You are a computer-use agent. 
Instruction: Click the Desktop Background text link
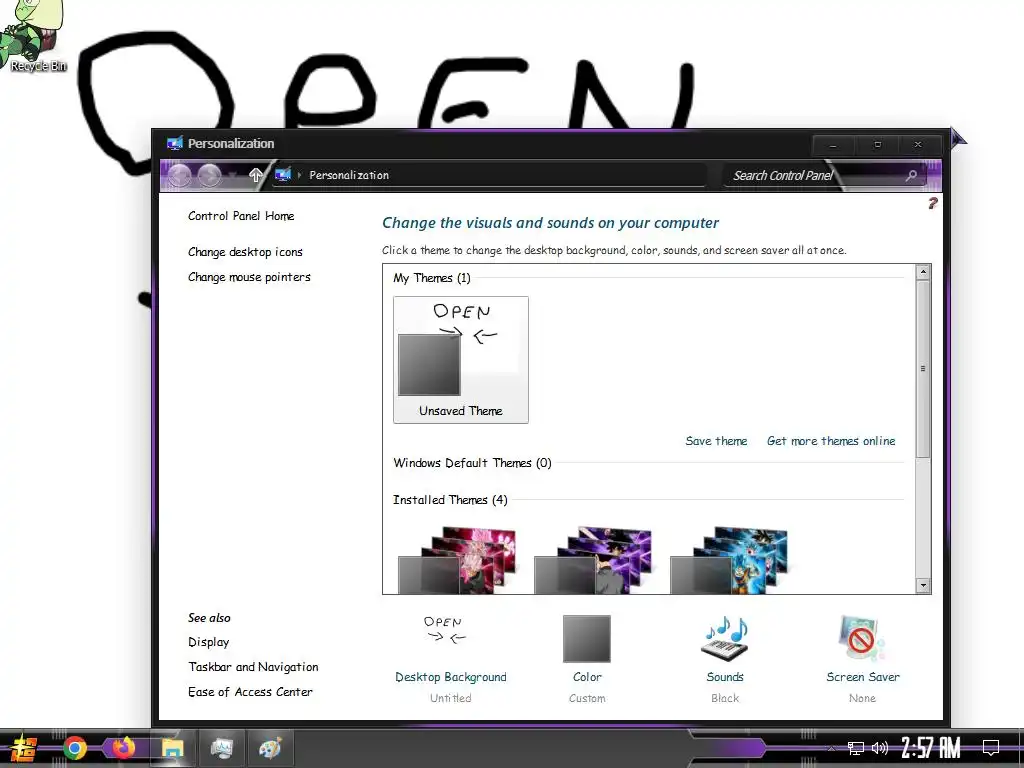coord(451,677)
